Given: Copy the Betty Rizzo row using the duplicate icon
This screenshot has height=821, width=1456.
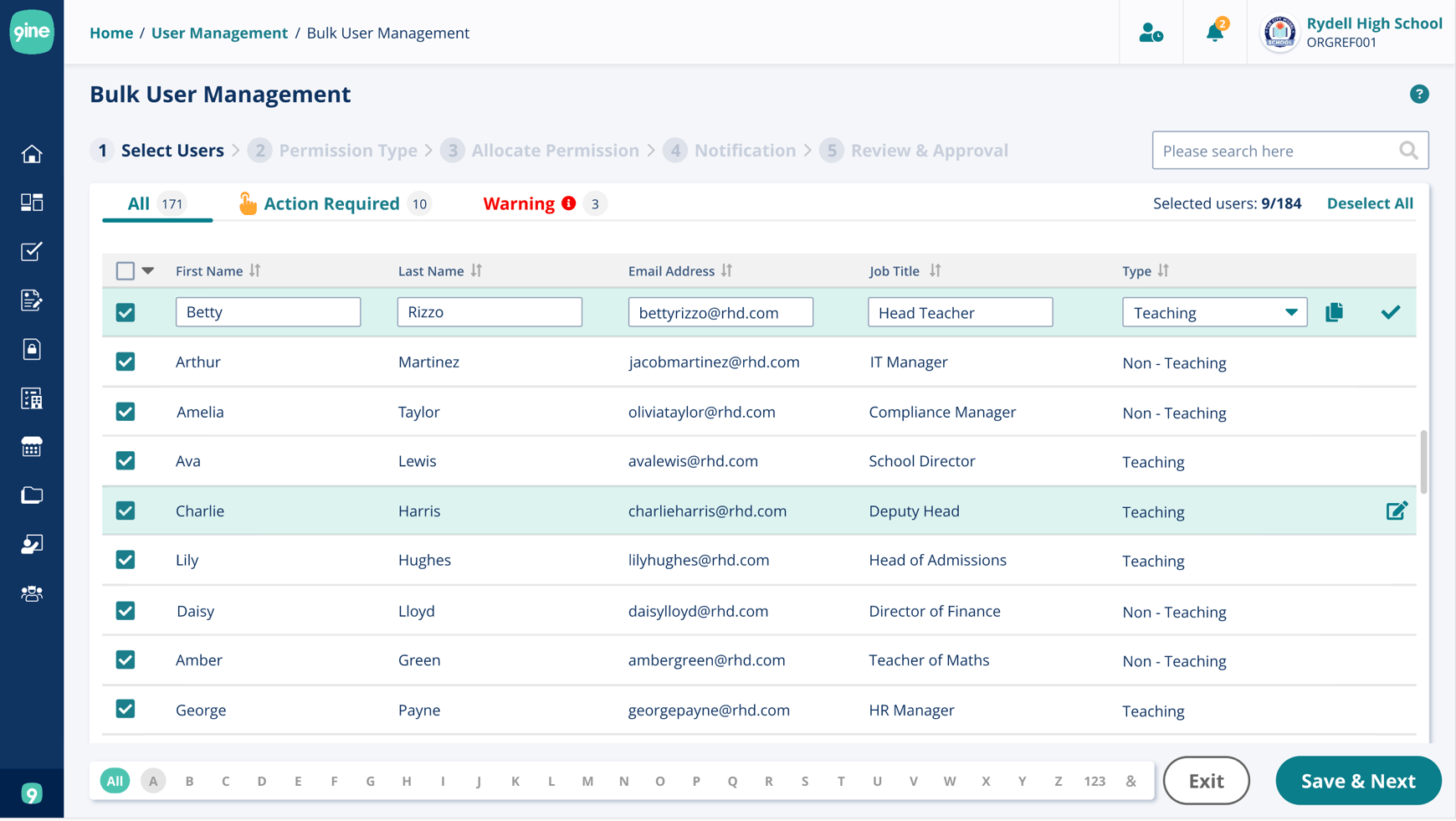Looking at the screenshot, I should coord(1334,311).
